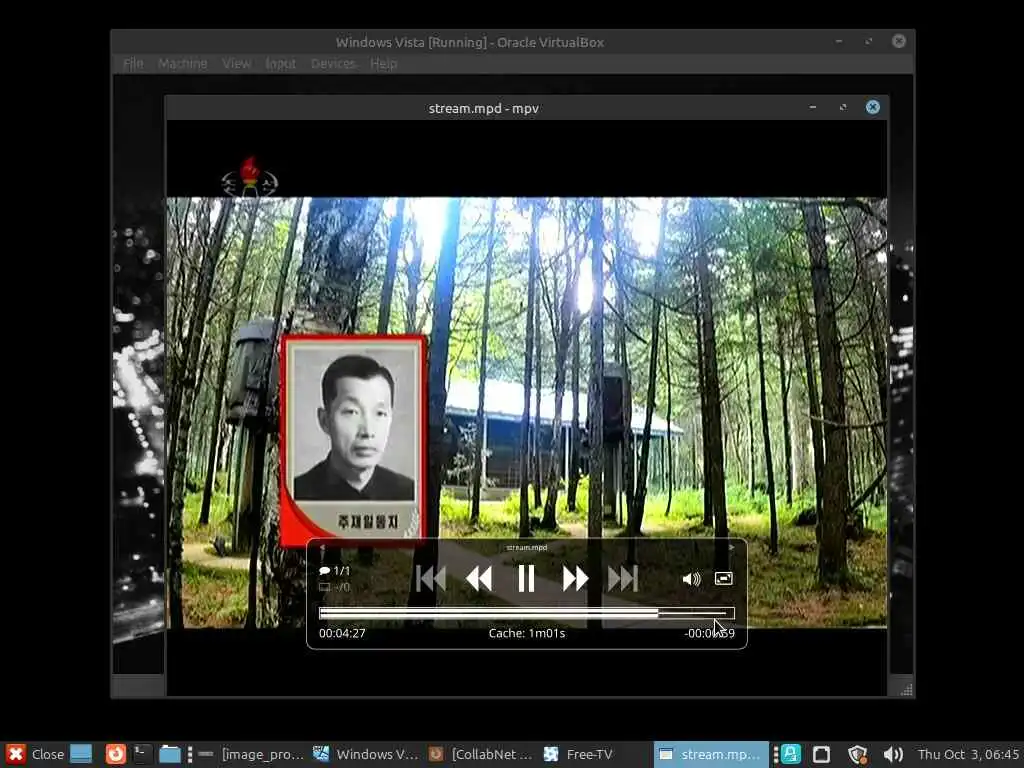Show the desktop from the taskbar
This screenshot has height=768, width=1024.
(x=81, y=754)
